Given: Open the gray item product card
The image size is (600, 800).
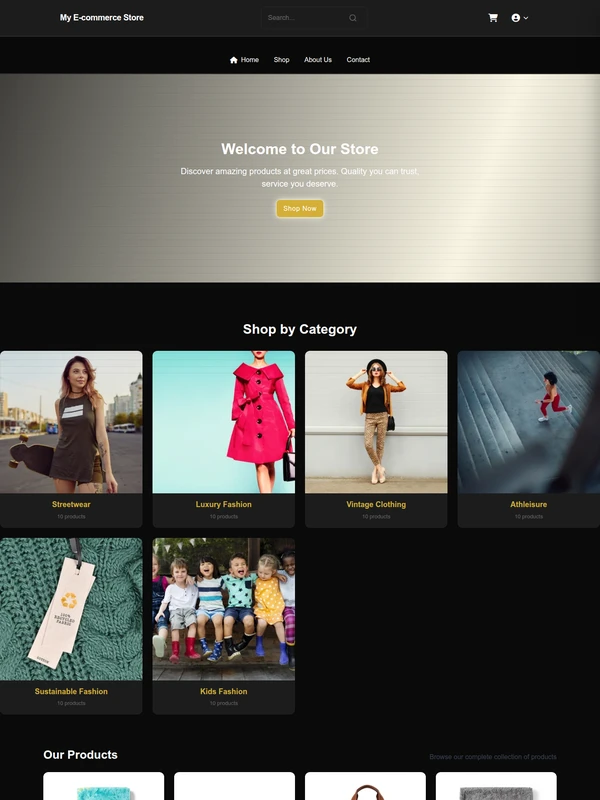Looking at the screenshot, I should pyautogui.click(x=496, y=786).
